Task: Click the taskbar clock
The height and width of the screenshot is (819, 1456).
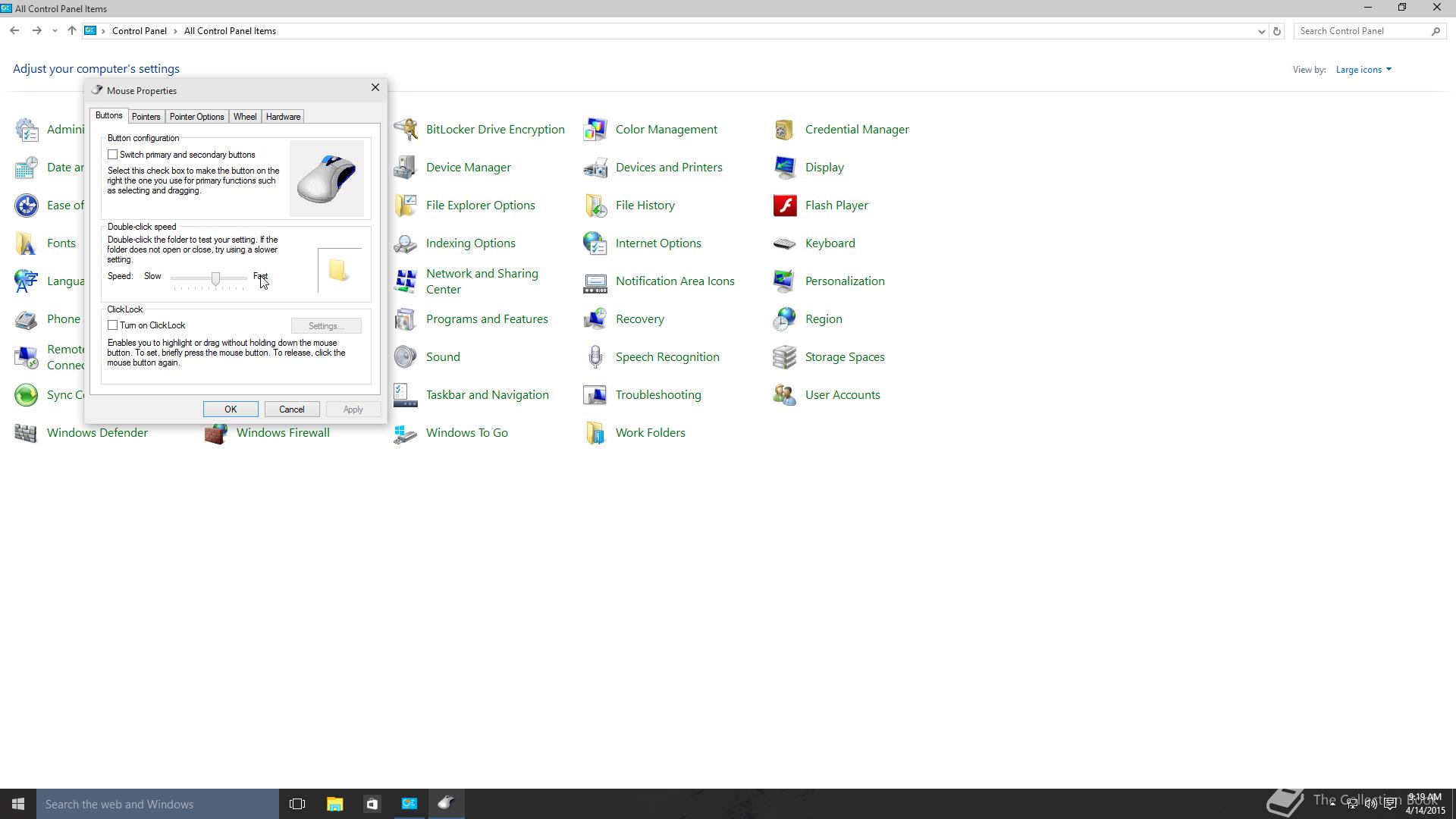Action: click(x=1425, y=804)
